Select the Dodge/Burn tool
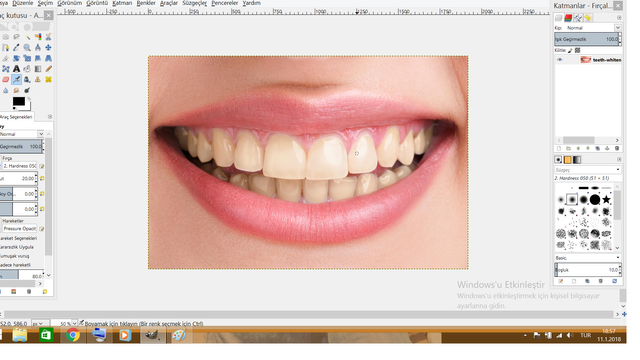The width and height of the screenshot is (640, 360). (27, 90)
